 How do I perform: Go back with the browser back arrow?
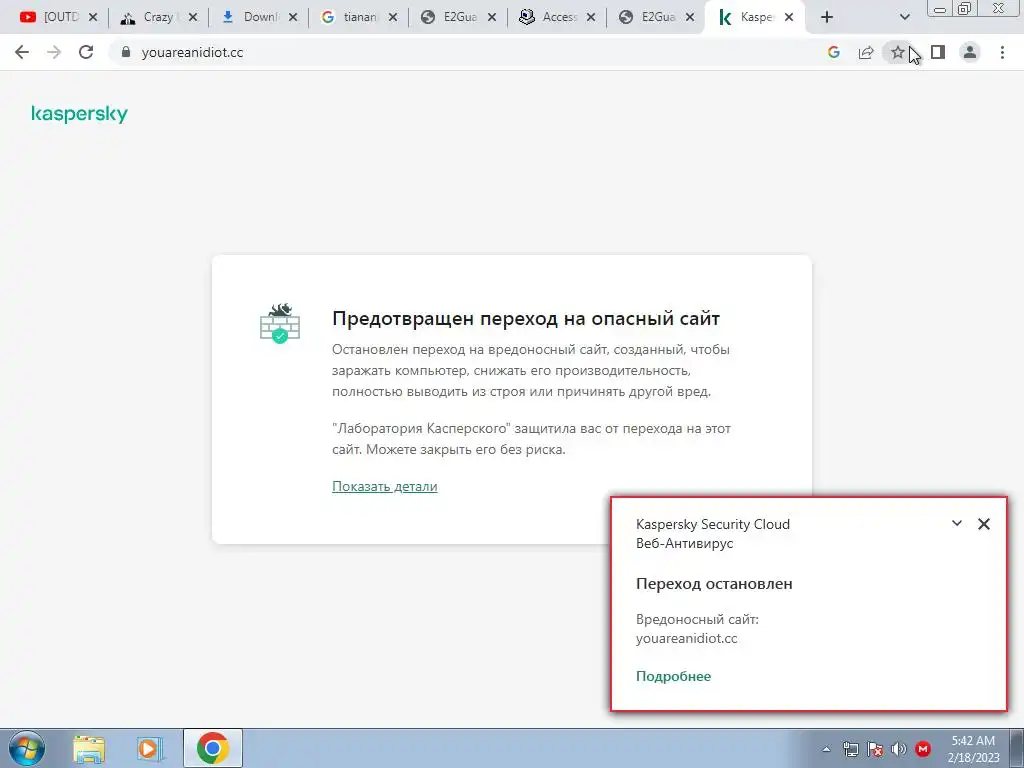tap(22, 52)
